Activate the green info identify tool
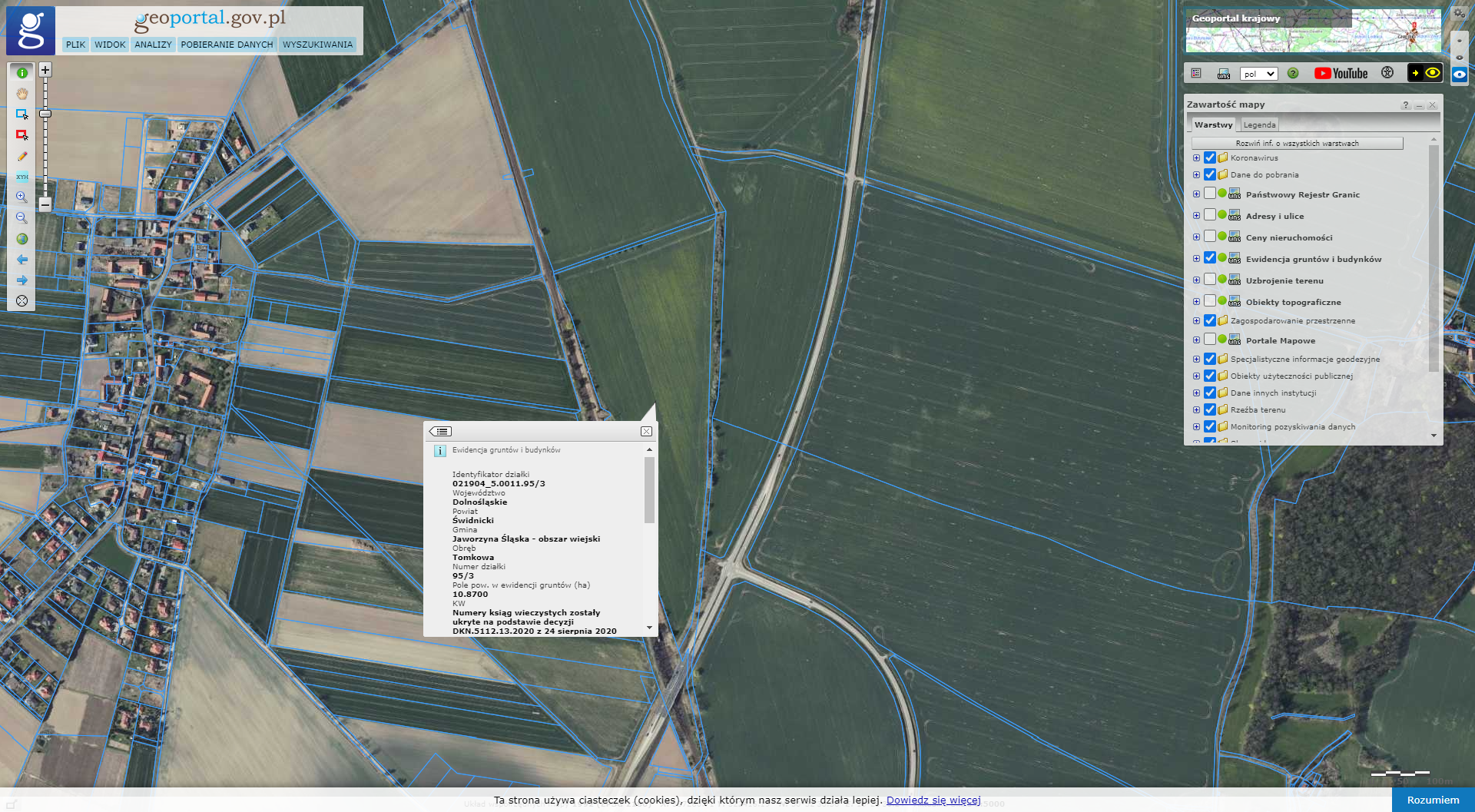1475x812 pixels. (x=22, y=73)
